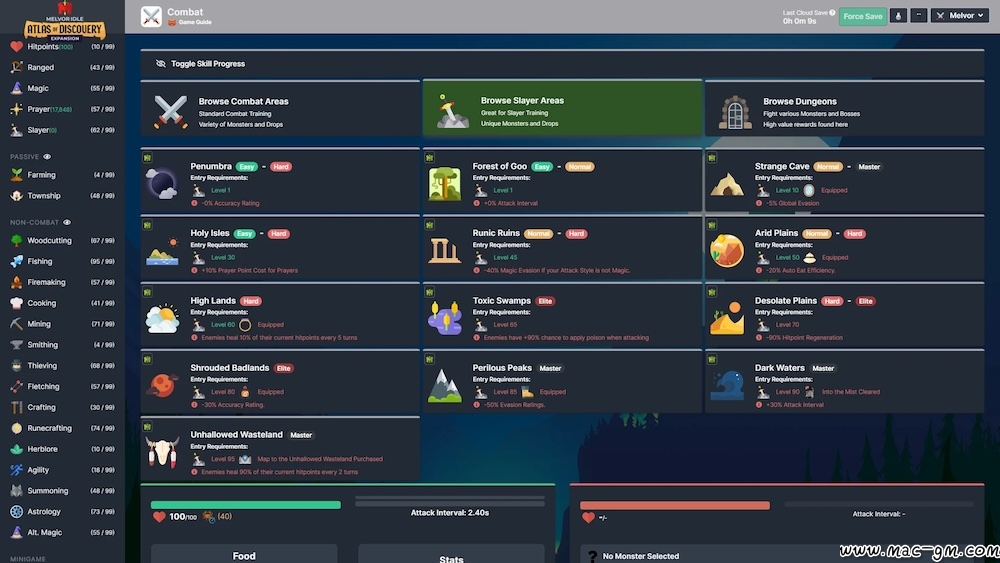This screenshot has height=563, width=1000.
Task: Click the Food panel button
Action: tap(244, 555)
